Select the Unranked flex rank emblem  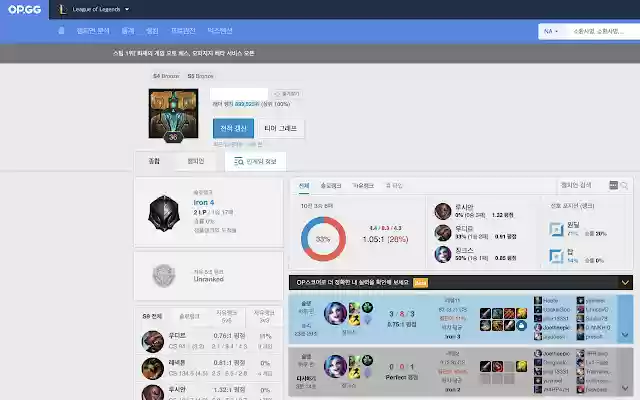tap(164, 276)
